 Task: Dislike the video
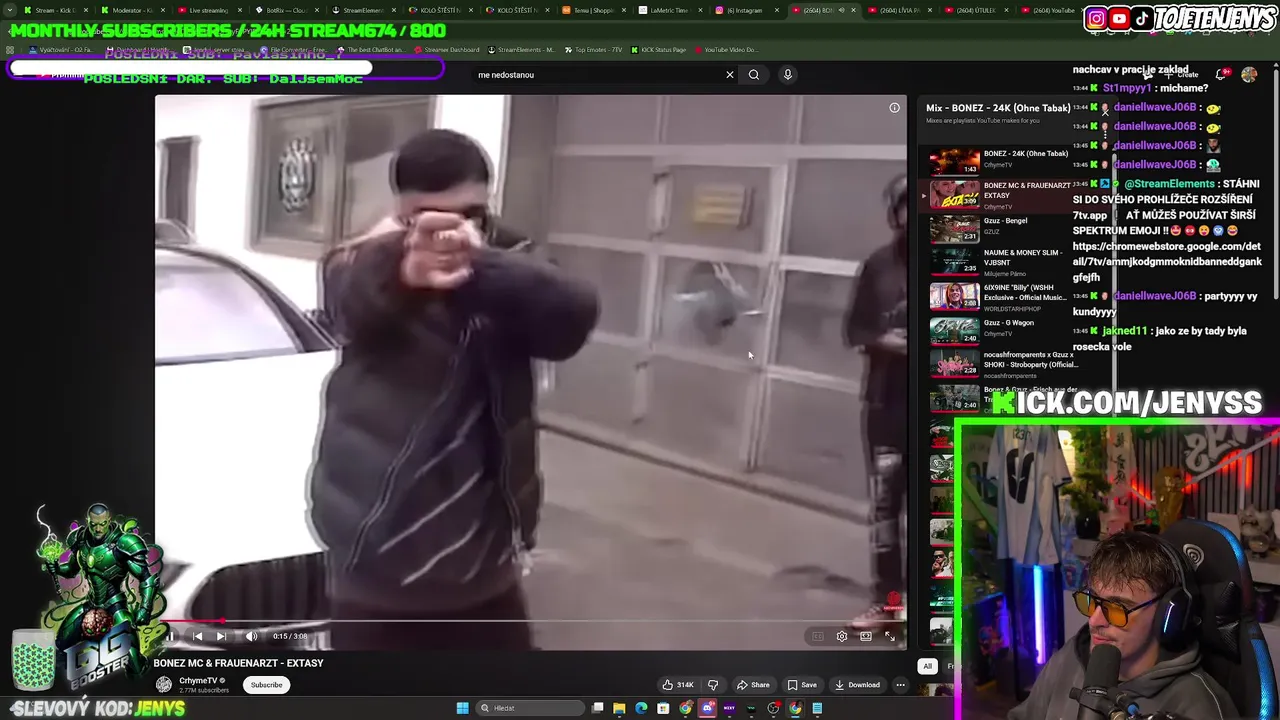[x=713, y=685]
